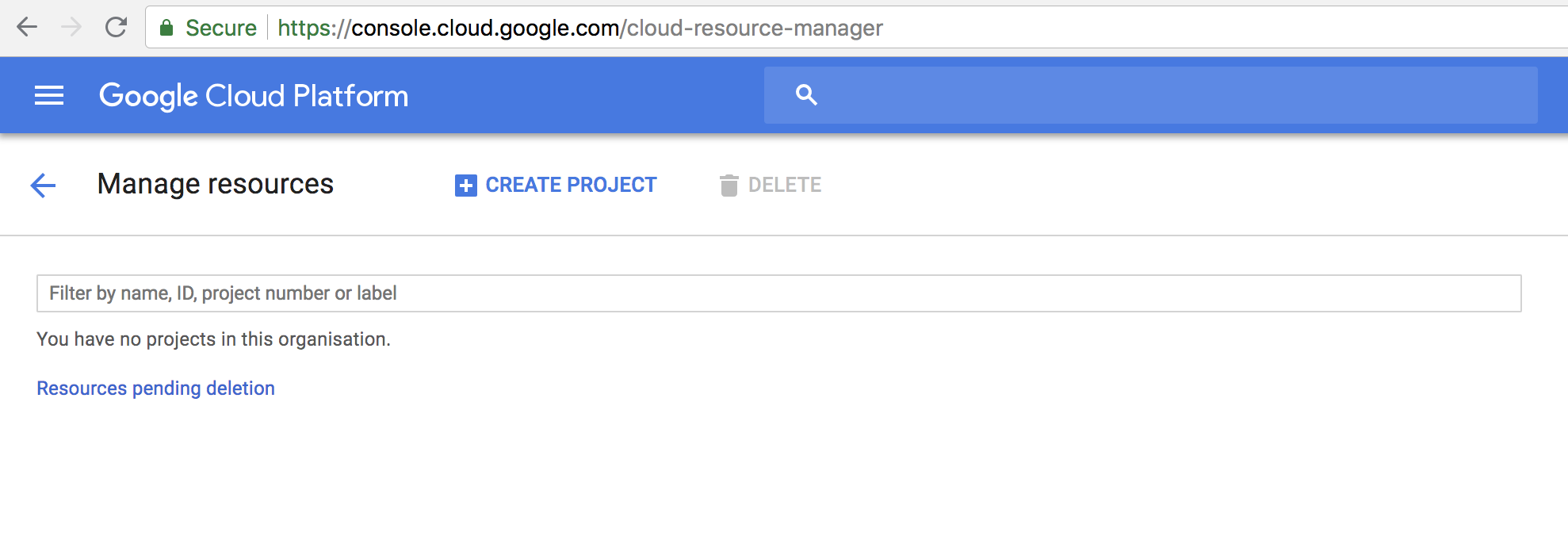Focus the filter by name or ID field
The height and width of the screenshot is (536, 1568).
[779, 293]
